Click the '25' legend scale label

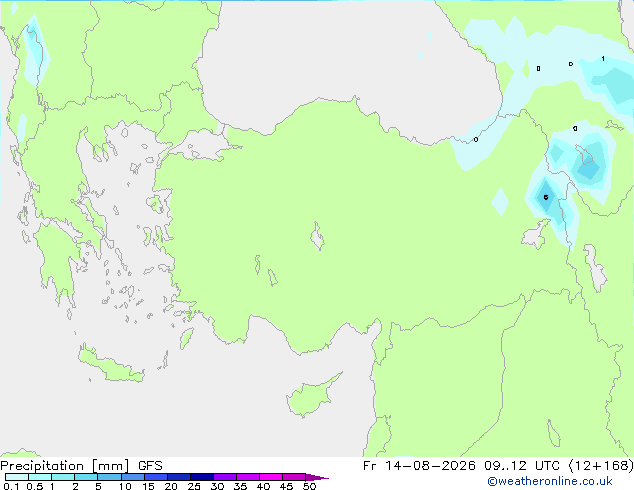click(194, 486)
